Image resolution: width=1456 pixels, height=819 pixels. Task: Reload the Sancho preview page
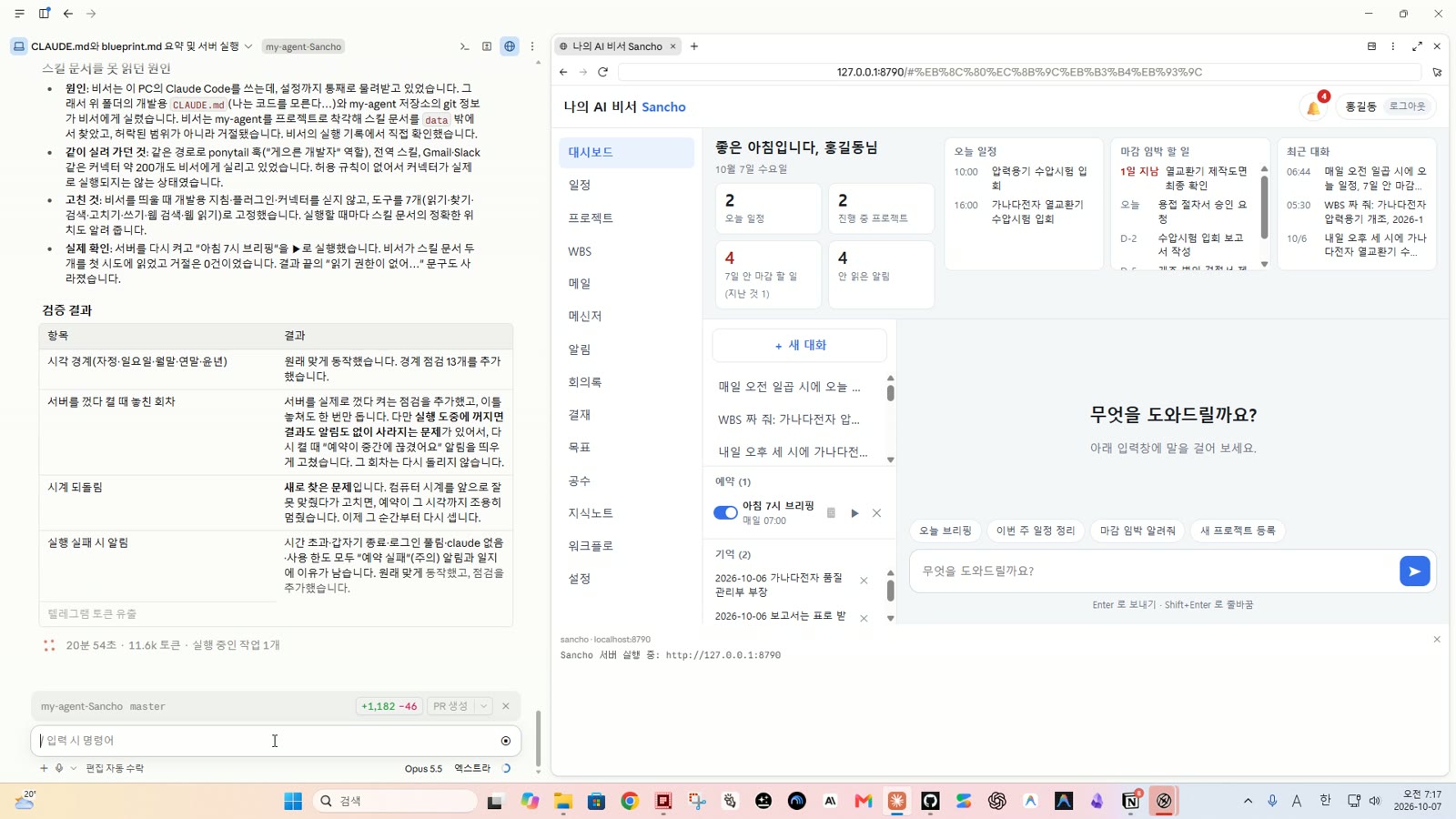point(602,72)
